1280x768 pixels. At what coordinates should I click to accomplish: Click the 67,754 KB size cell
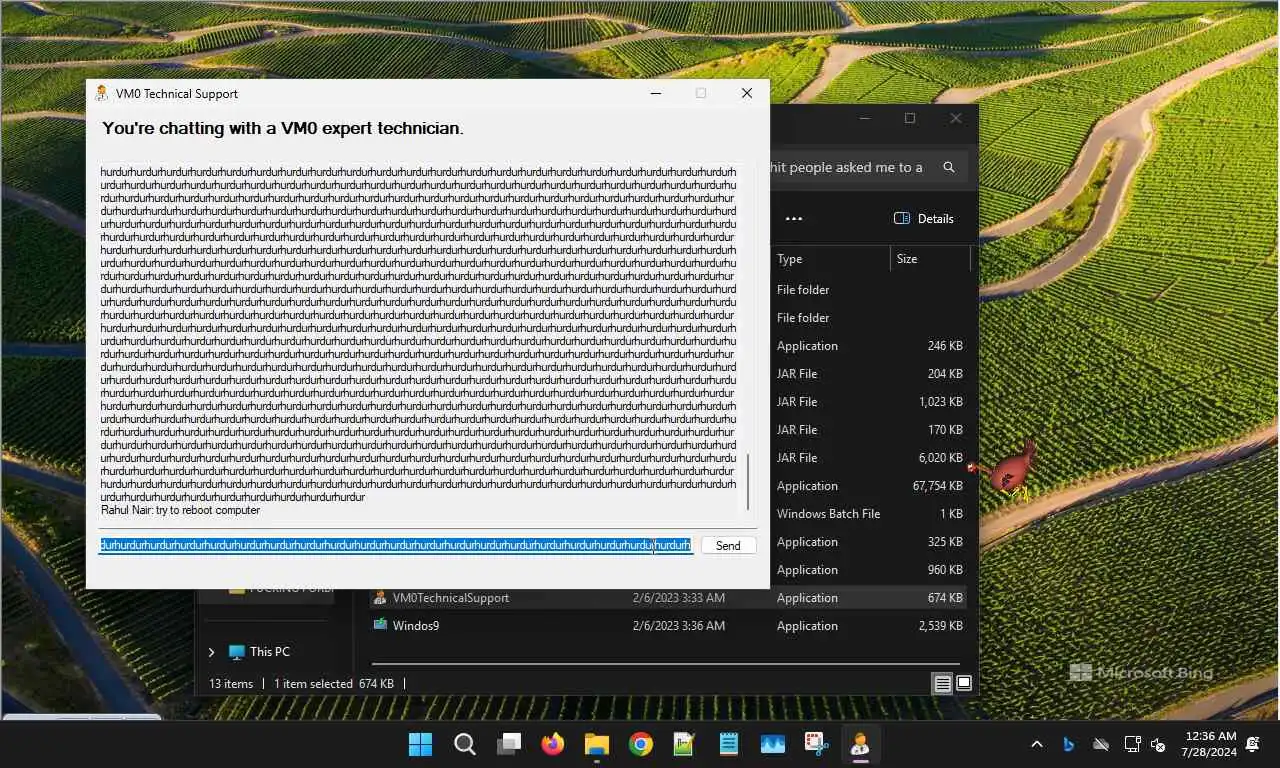[x=937, y=486]
